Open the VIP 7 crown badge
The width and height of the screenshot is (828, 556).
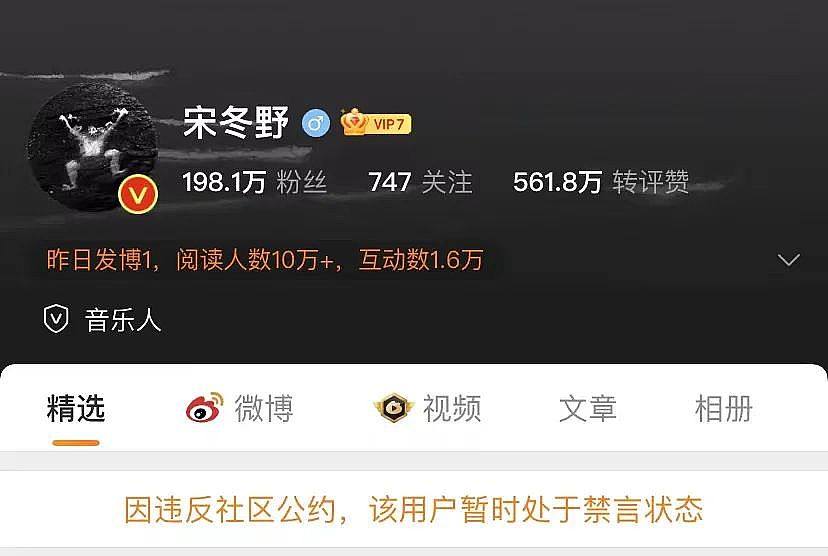click(376, 122)
